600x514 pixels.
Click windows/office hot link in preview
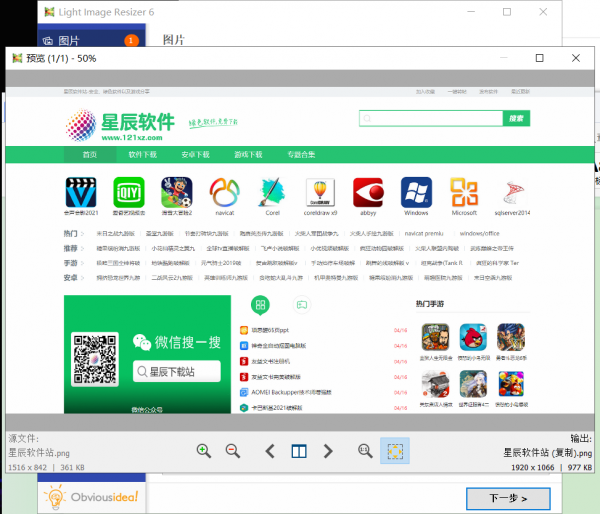(x=479, y=233)
